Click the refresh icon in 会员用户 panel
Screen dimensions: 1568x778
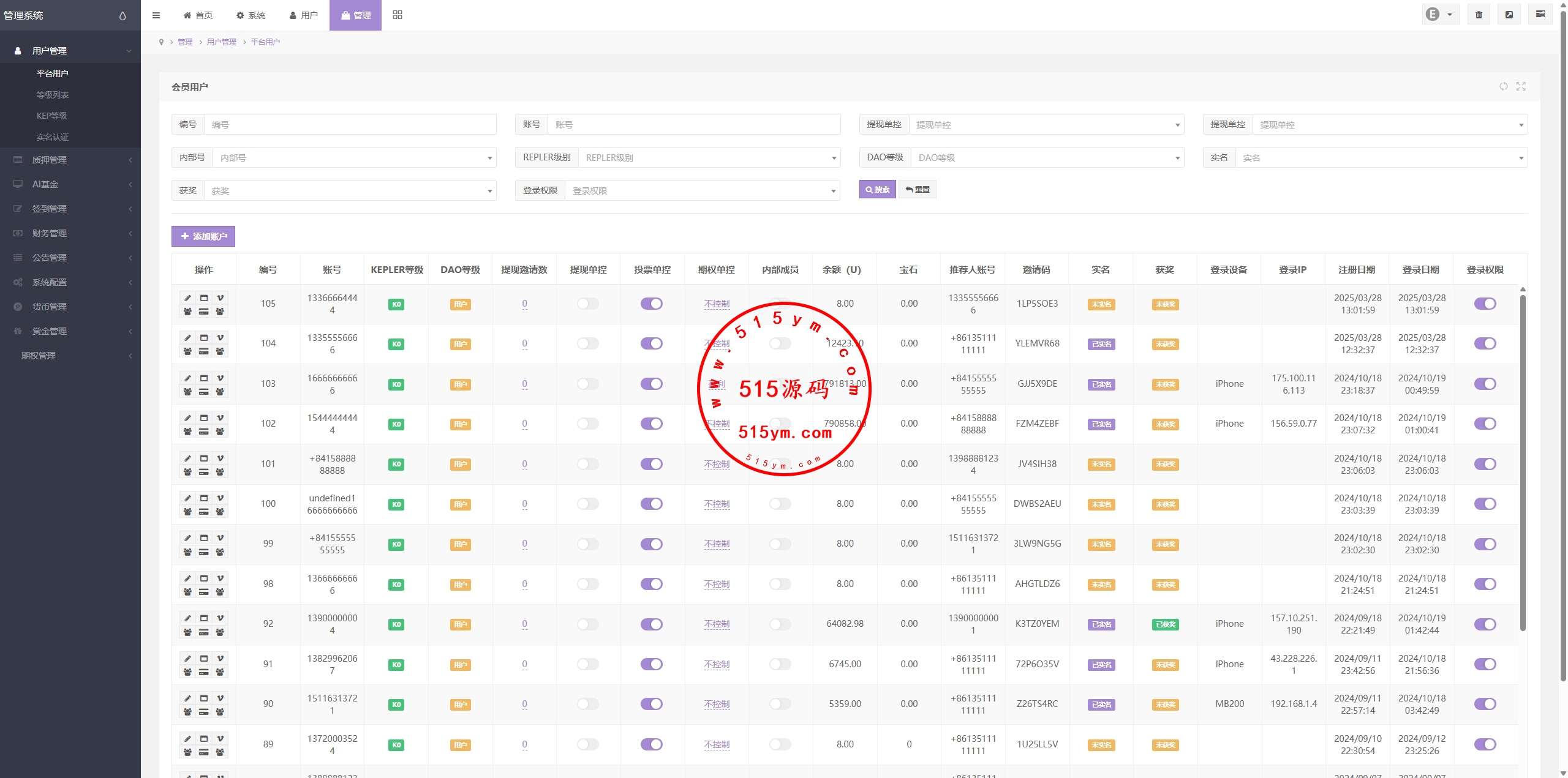pos(1504,86)
